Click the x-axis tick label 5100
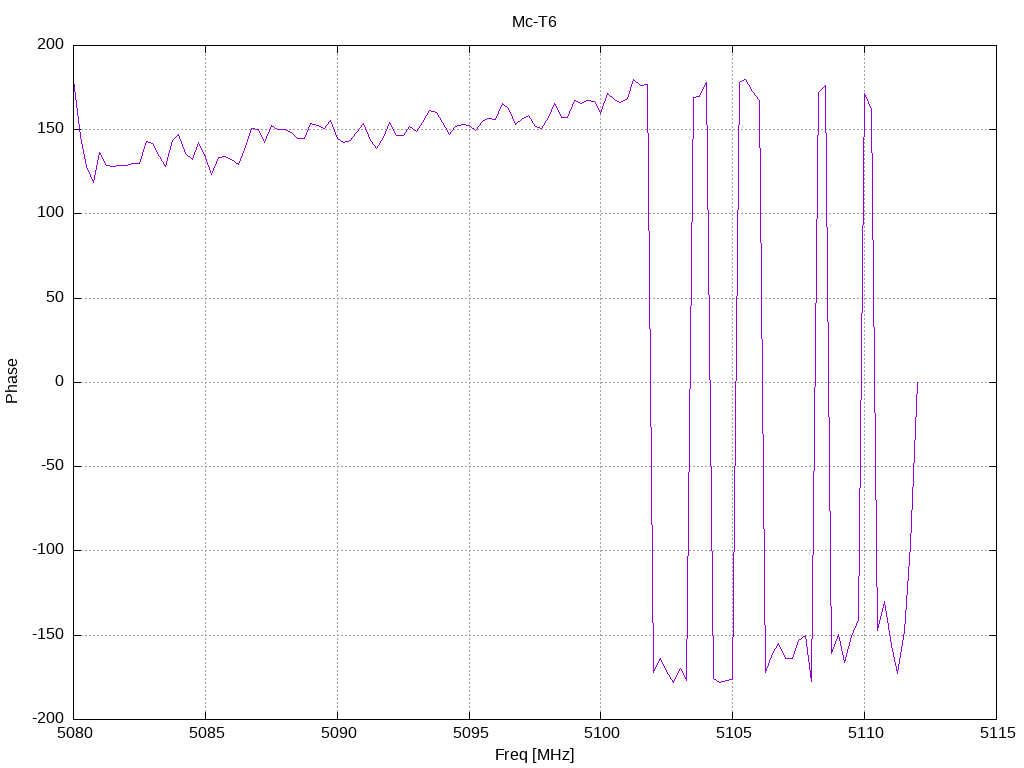Image resolution: width=1024 pixels, height=768 pixels. click(601, 733)
